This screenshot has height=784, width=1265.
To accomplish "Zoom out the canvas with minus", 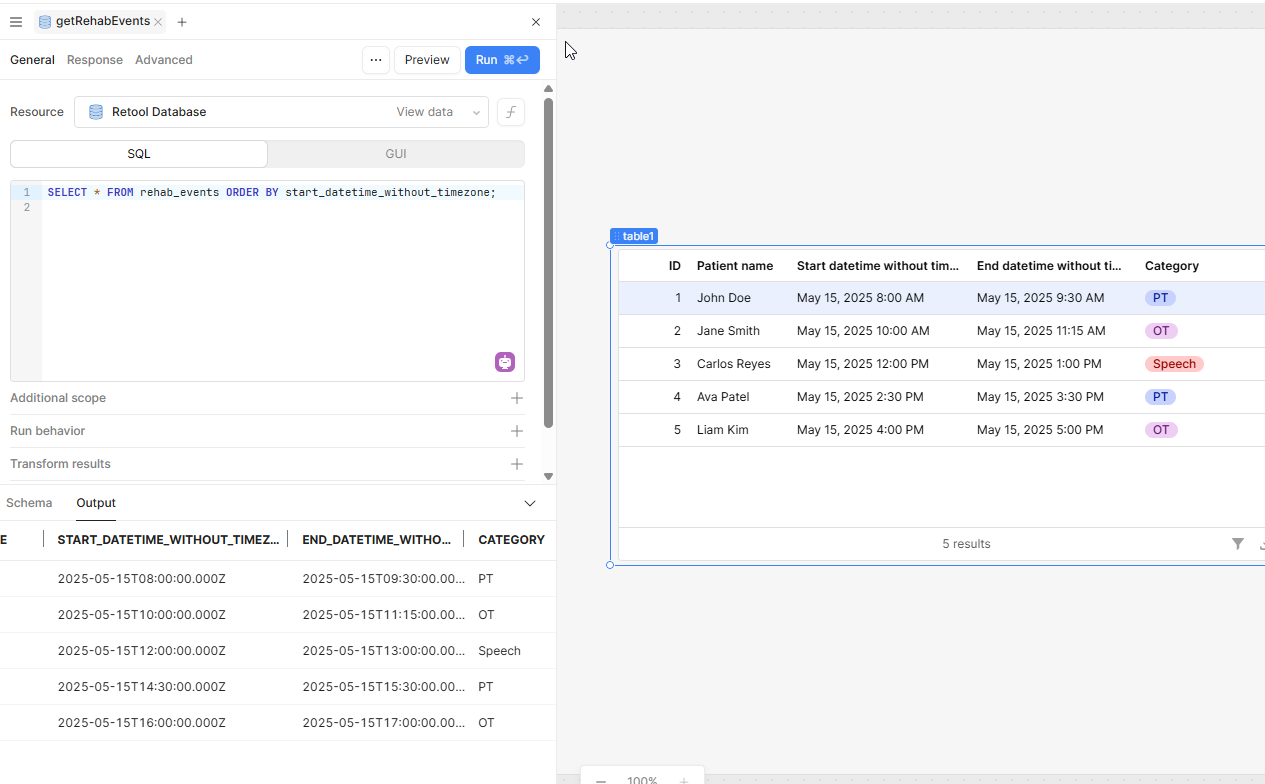I will coord(601,780).
